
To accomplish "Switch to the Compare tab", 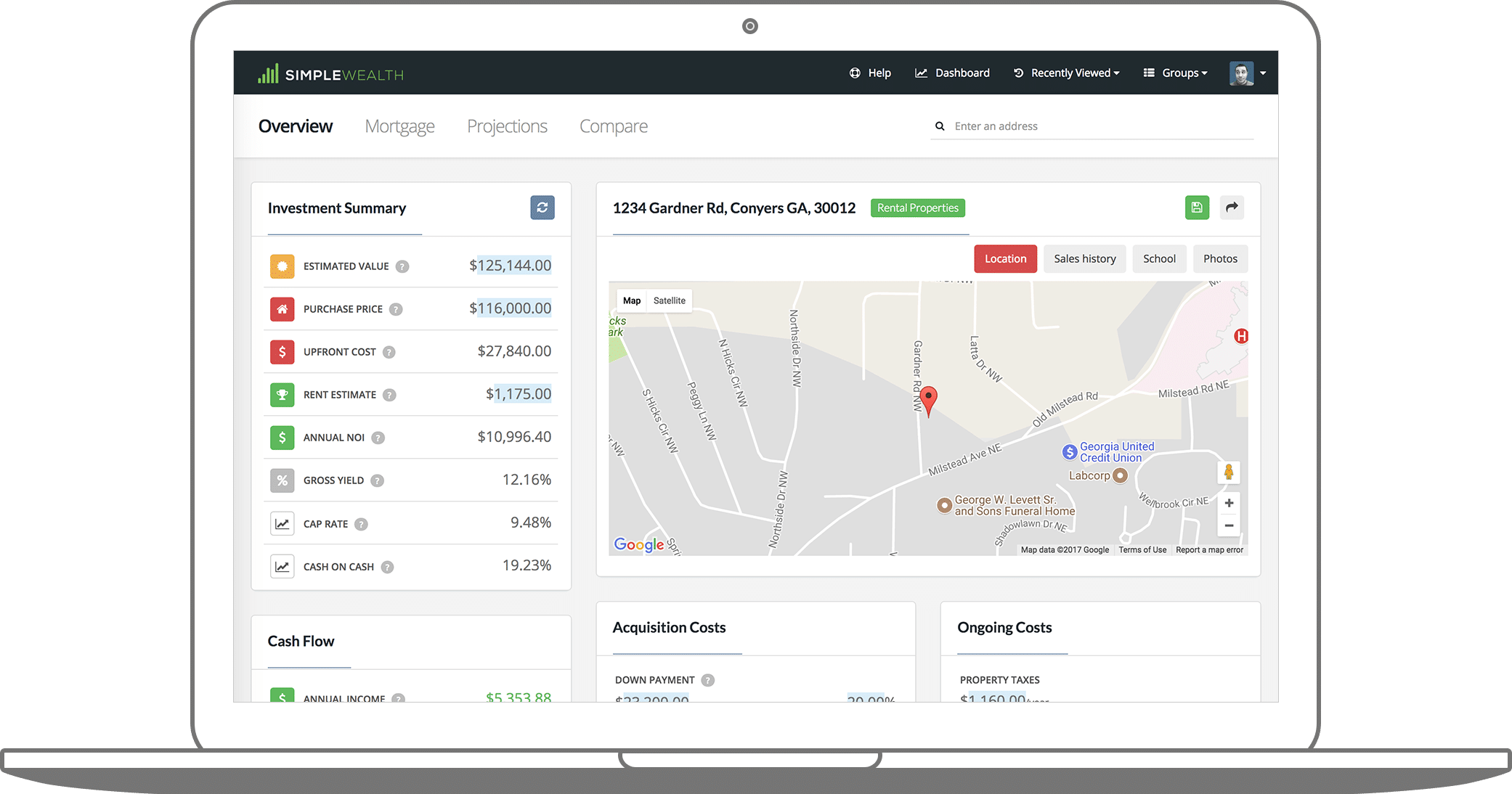I will click(x=613, y=126).
